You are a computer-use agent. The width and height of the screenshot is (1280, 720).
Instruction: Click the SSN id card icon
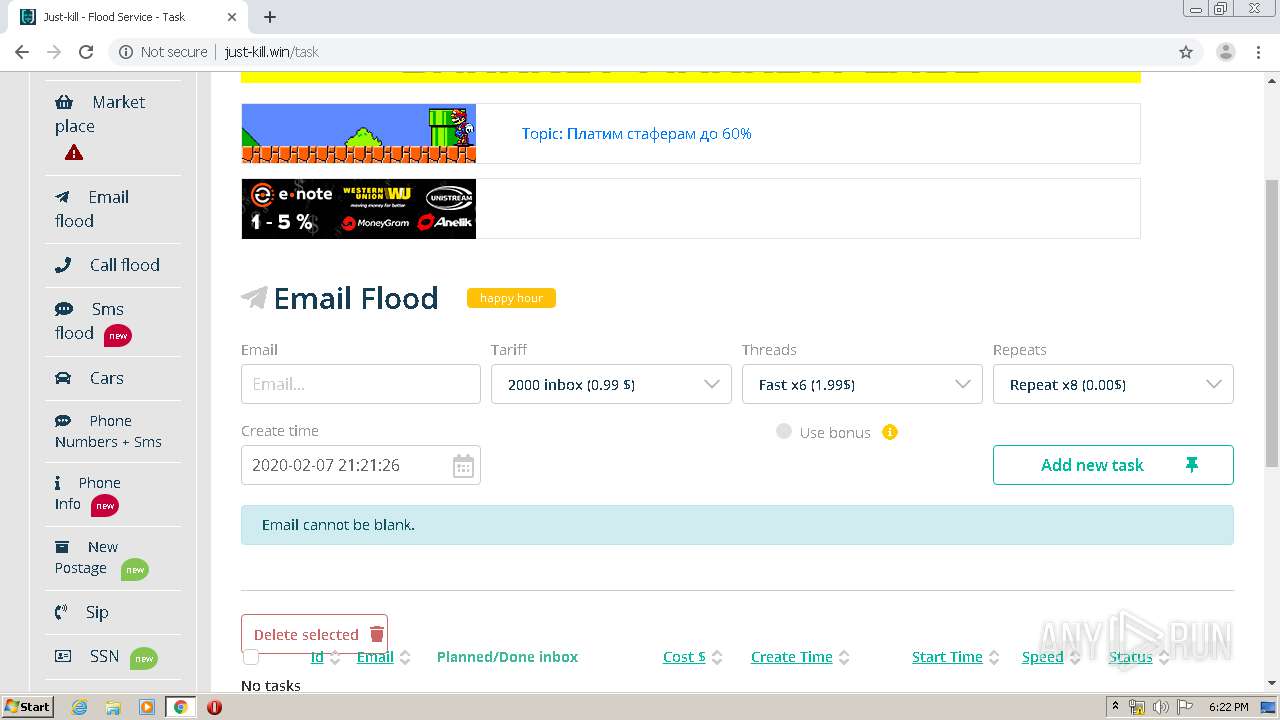click(63, 656)
